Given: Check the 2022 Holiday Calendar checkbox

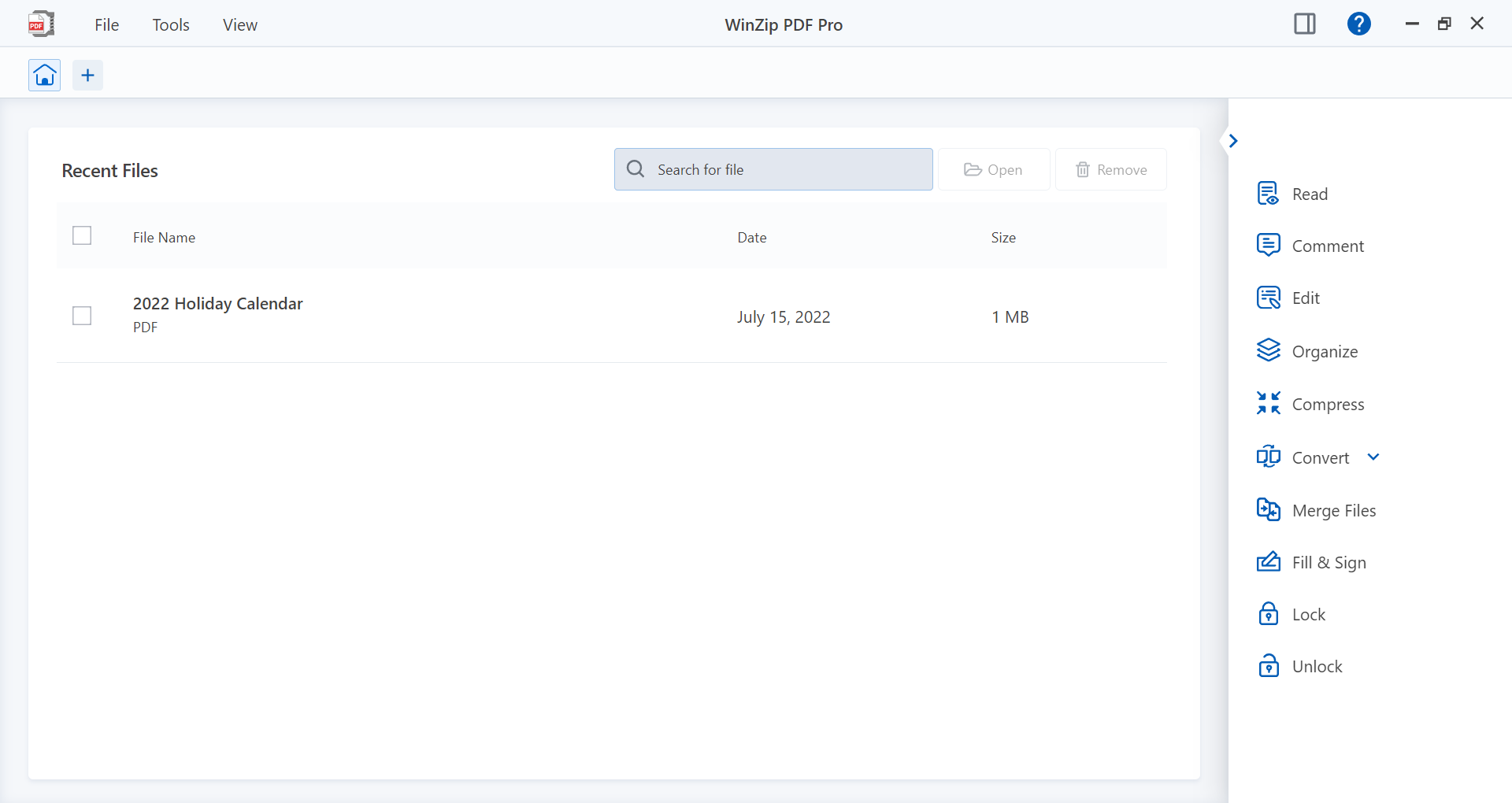Looking at the screenshot, I should [82, 316].
